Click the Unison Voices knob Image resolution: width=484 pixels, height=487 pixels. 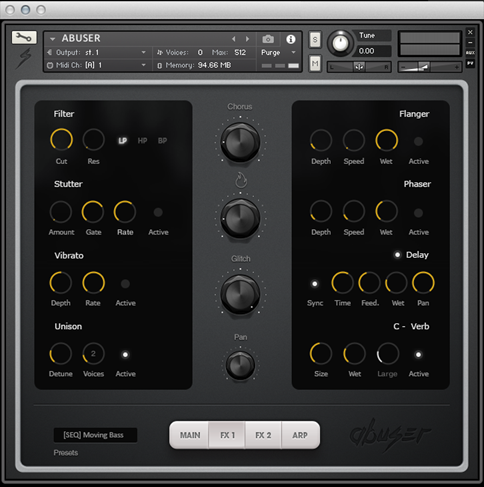[93, 354]
